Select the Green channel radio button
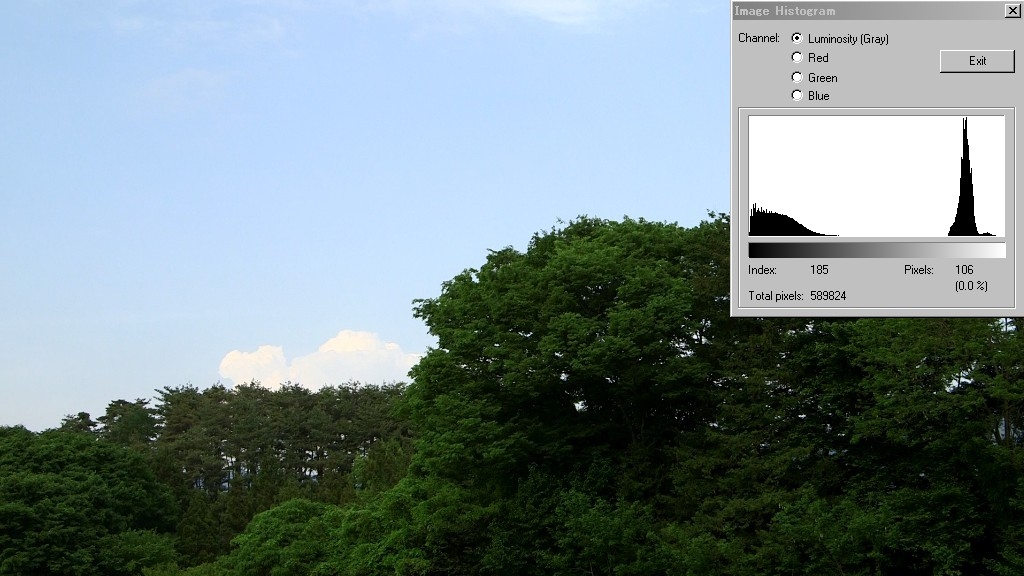The image size is (1024, 576). 797,77
